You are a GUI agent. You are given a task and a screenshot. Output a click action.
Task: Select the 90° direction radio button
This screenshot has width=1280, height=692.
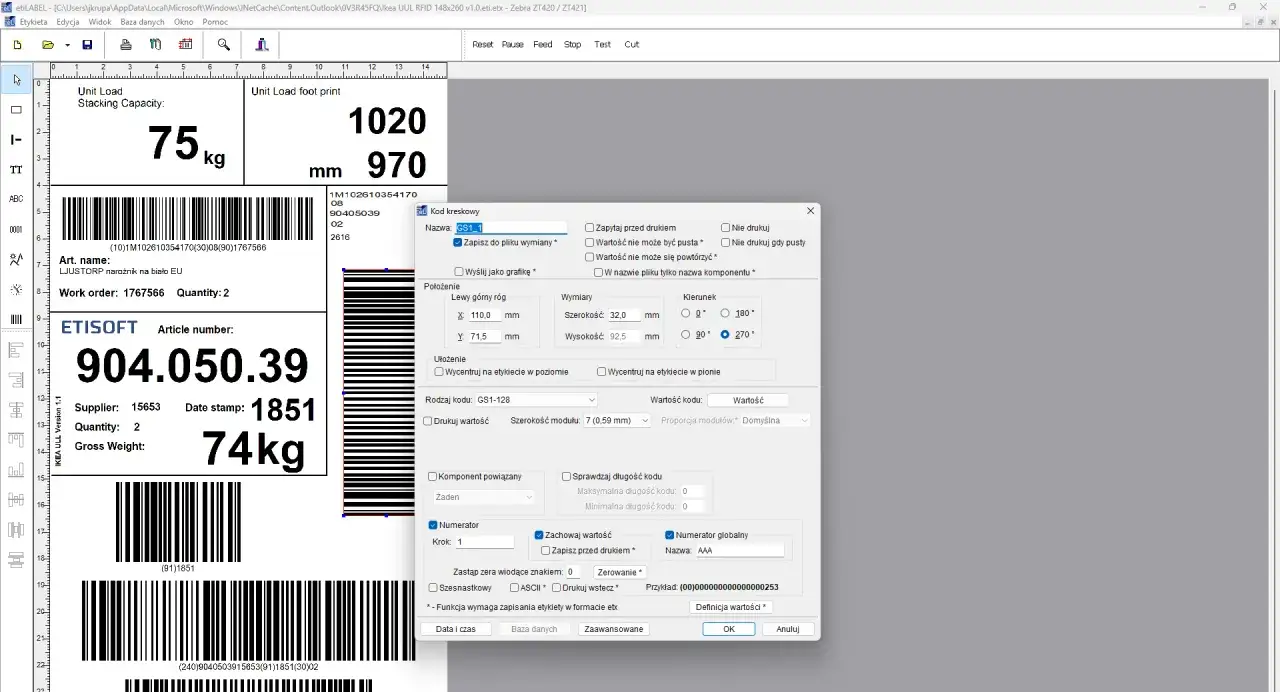[x=686, y=335]
